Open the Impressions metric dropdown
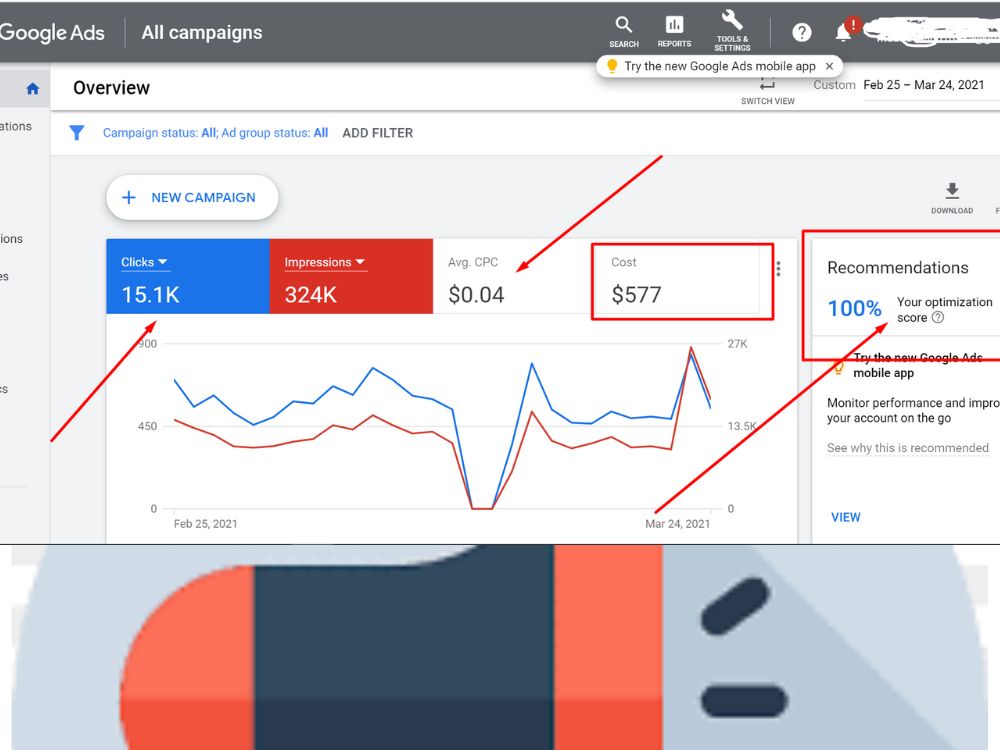Image resolution: width=1000 pixels, height=750 pixels. tap(325, 262)
